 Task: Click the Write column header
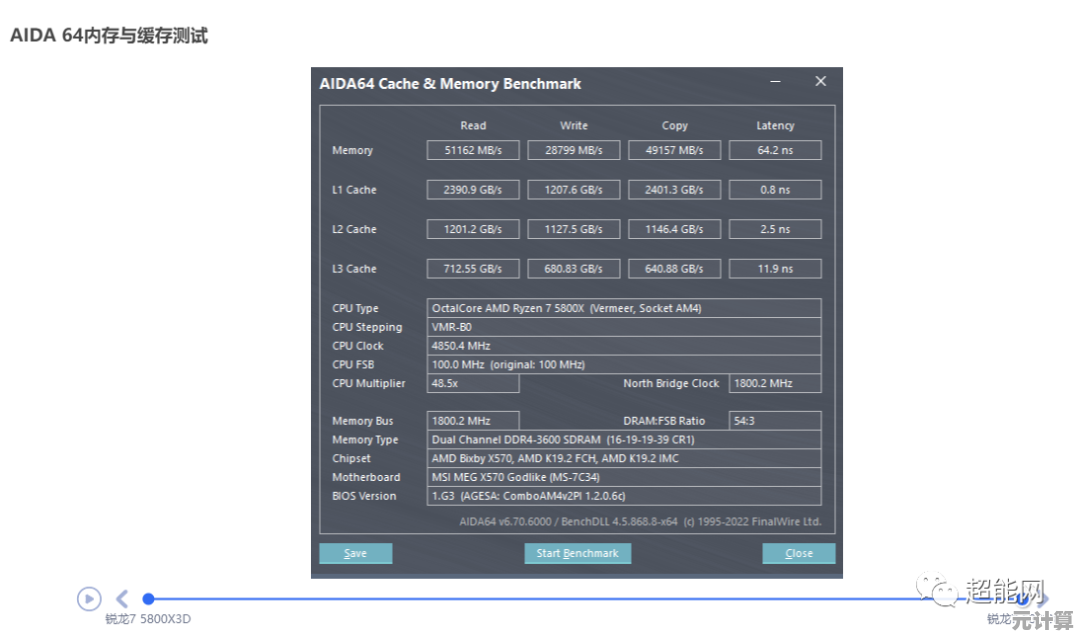click(574, 125)
